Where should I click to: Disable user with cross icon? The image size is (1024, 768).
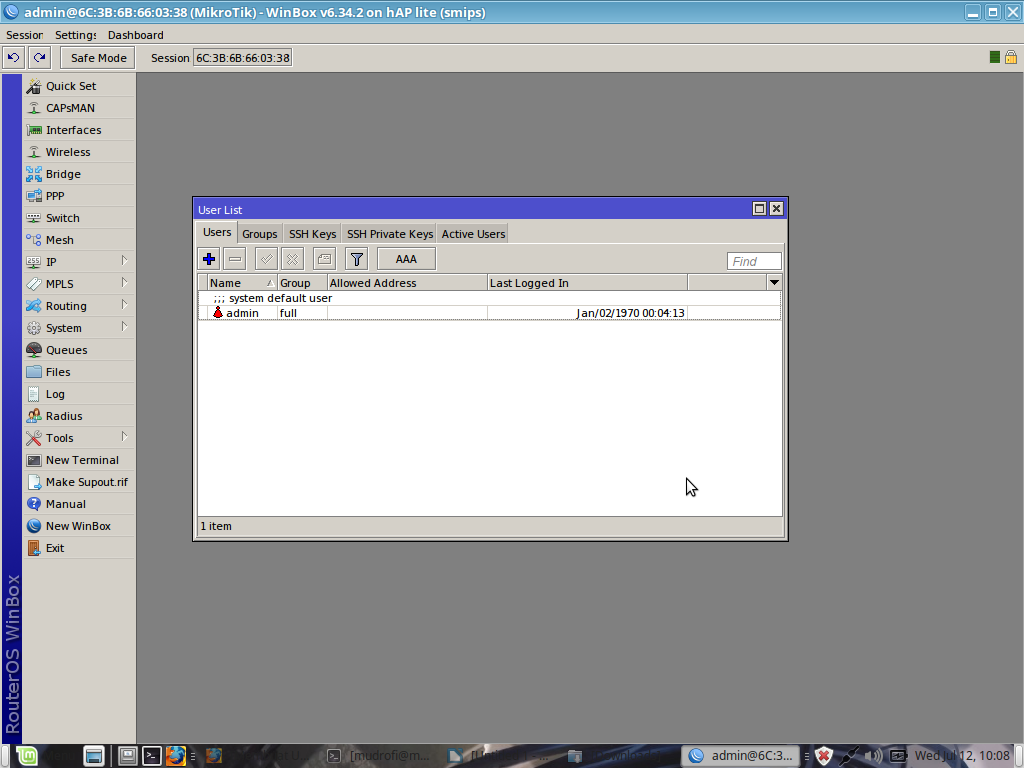pyautogui.click(x=293, y=259)
